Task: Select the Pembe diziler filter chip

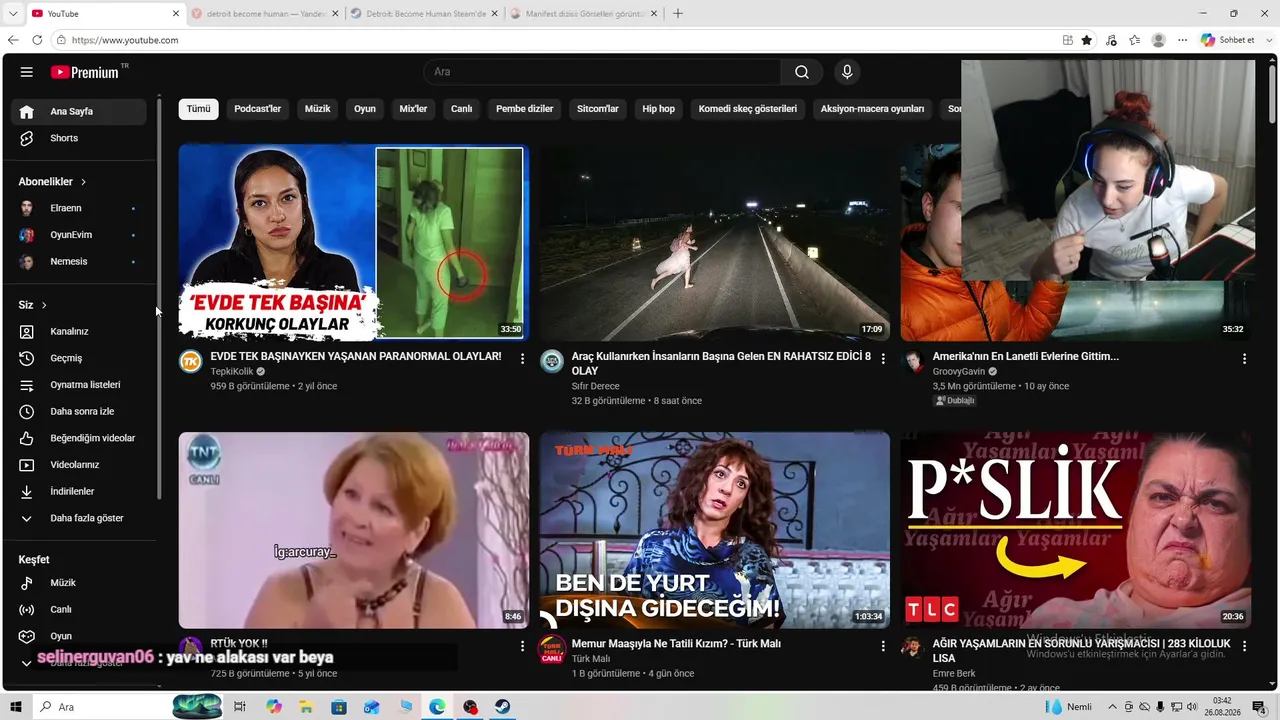Action: (525, 109)
